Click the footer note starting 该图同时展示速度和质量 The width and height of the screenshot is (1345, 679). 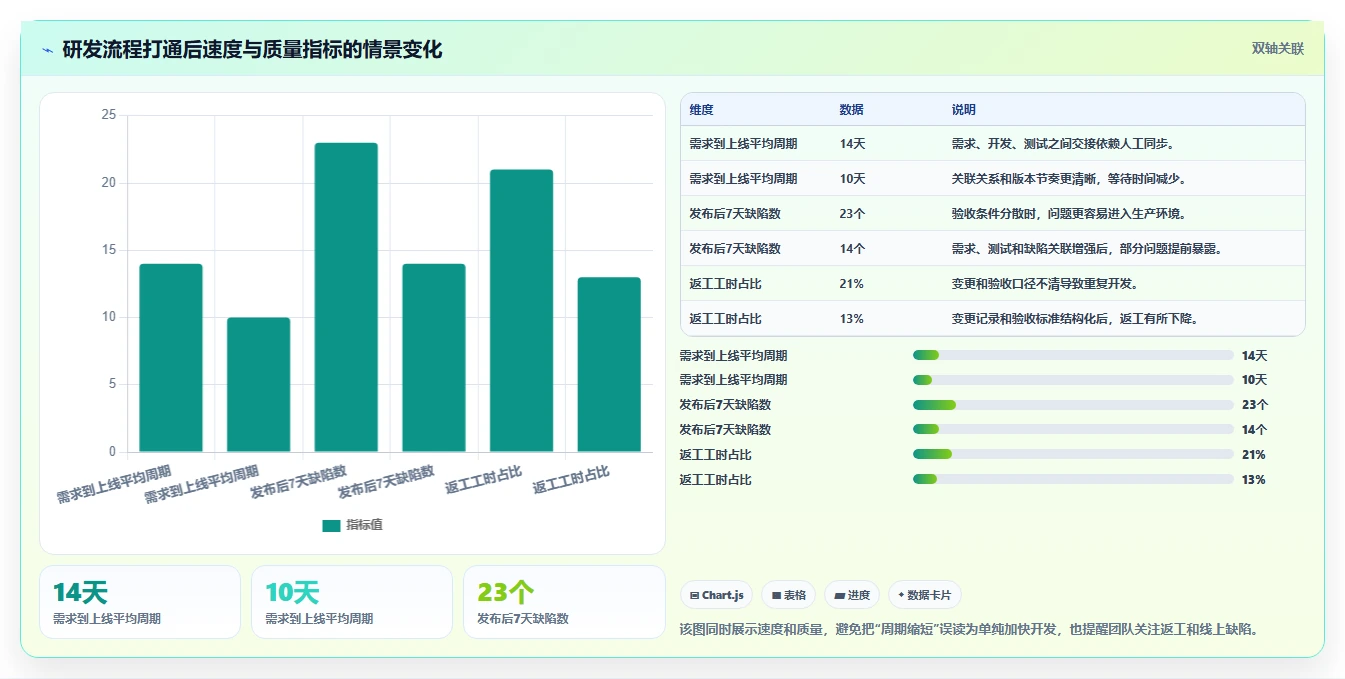point(969,630)
